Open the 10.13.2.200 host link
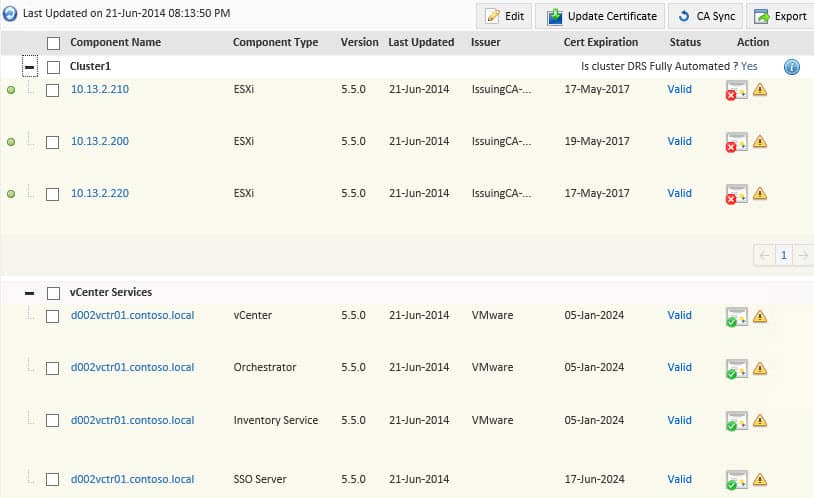Screen dimensions: 814x498 (99, 141)
